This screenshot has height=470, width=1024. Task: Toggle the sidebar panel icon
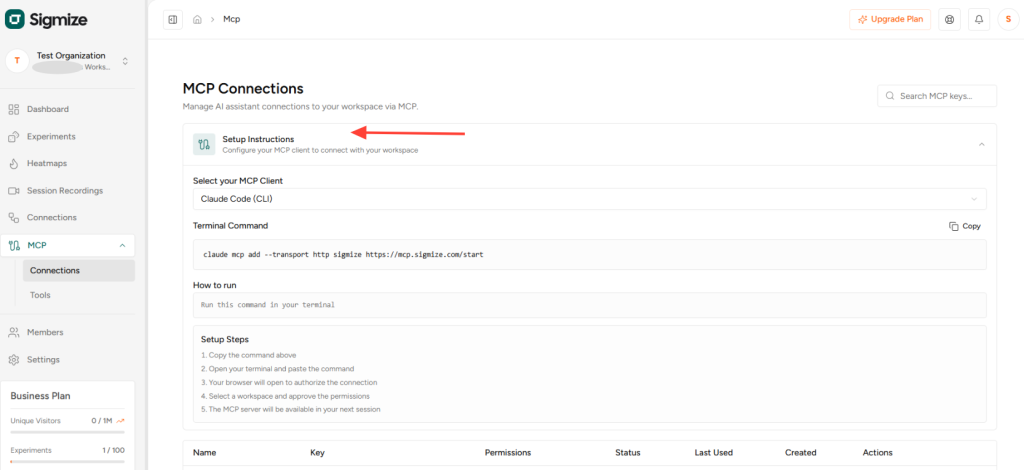(173, 20)
